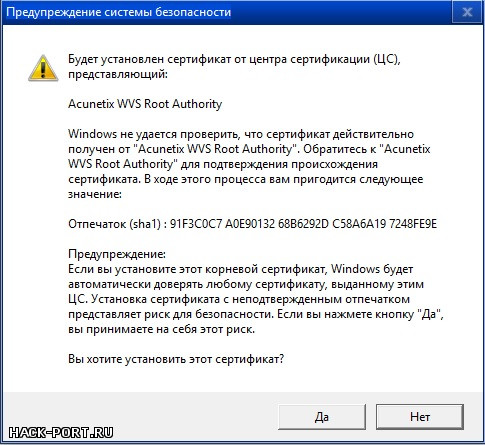Viewport: 485px width, 445px height.
Task: Click the Нет button to decline
Action: (x=420, y=417)
